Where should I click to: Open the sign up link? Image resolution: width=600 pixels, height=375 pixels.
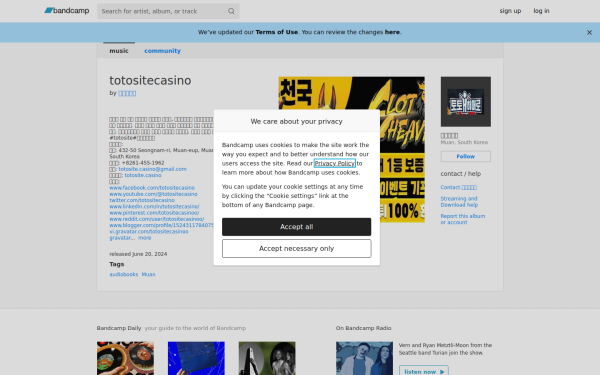(510, 11)
